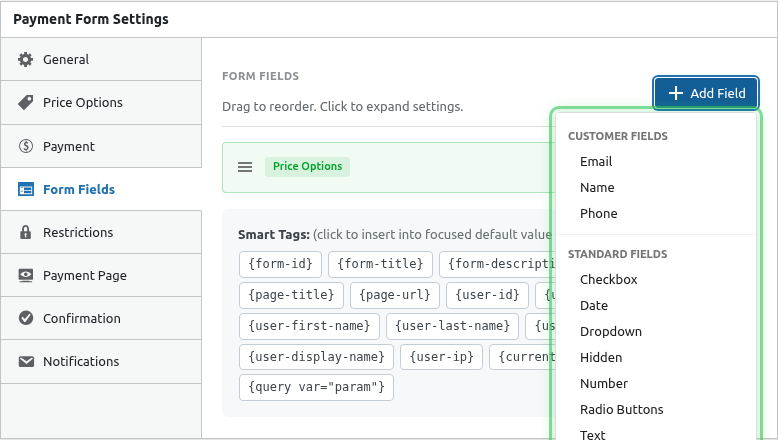
Task: Switch to the Confirmation tab
Action: point(101,318)
